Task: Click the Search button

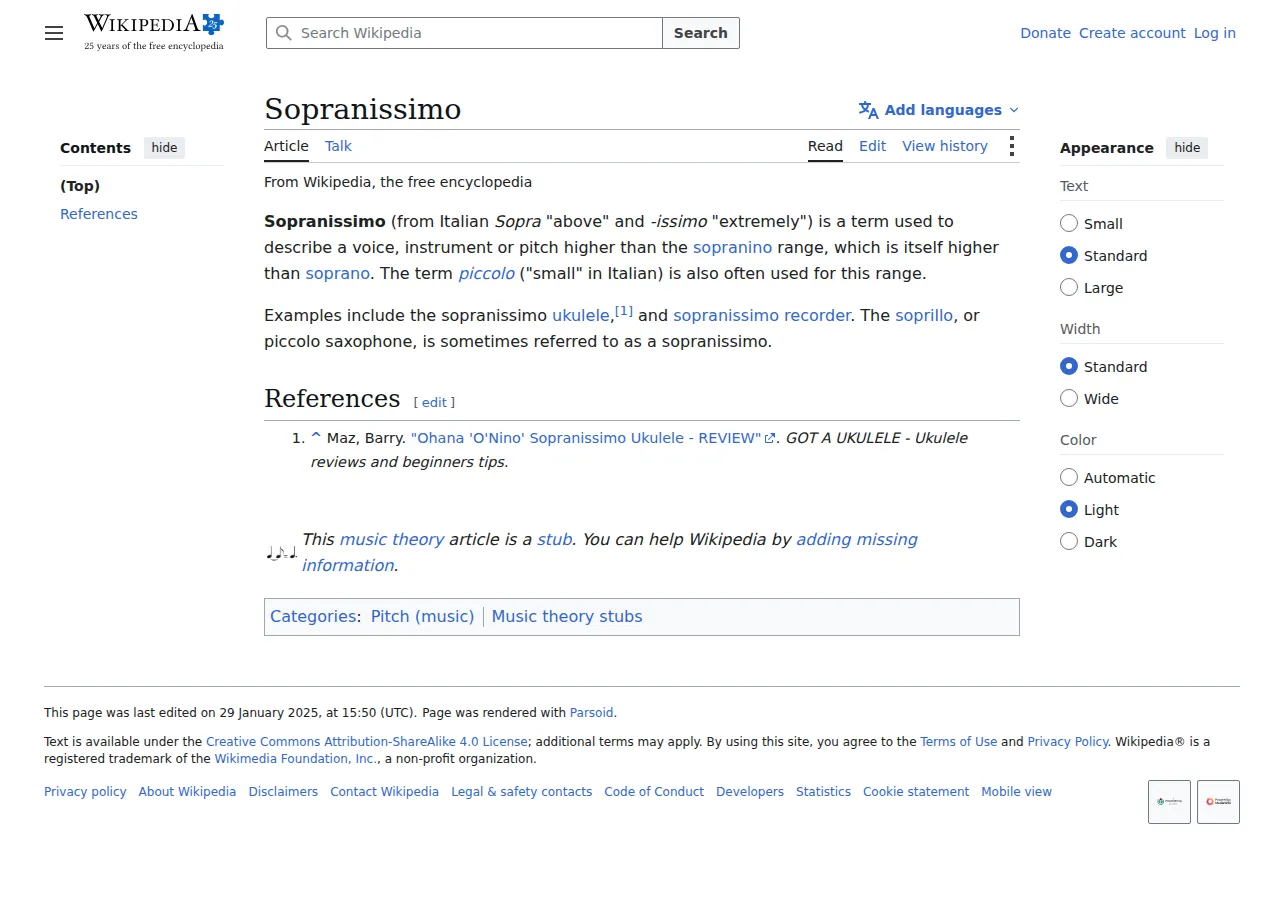Action: coord(701,33)
